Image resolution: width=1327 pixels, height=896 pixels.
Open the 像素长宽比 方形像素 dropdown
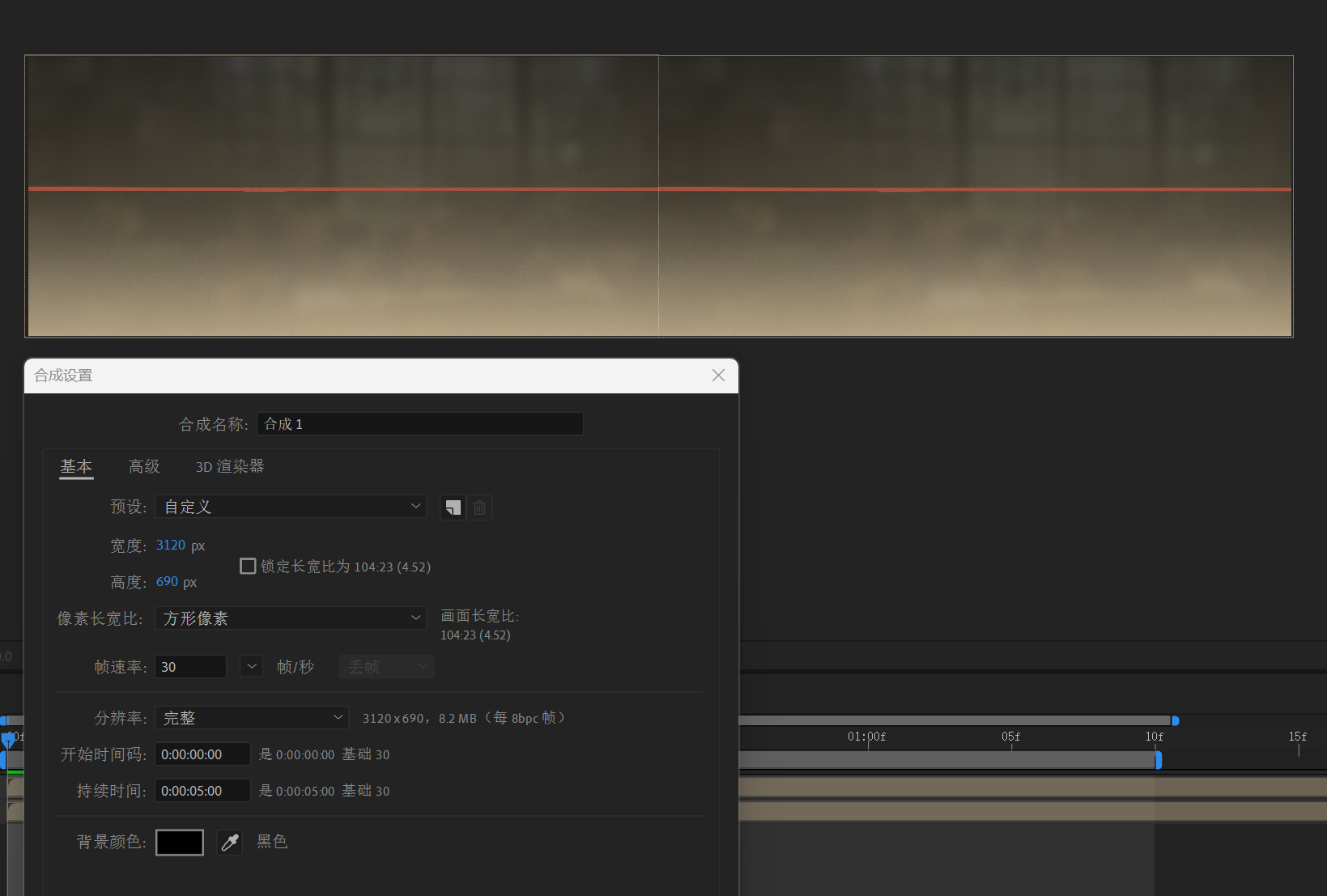tap(291, 618)
